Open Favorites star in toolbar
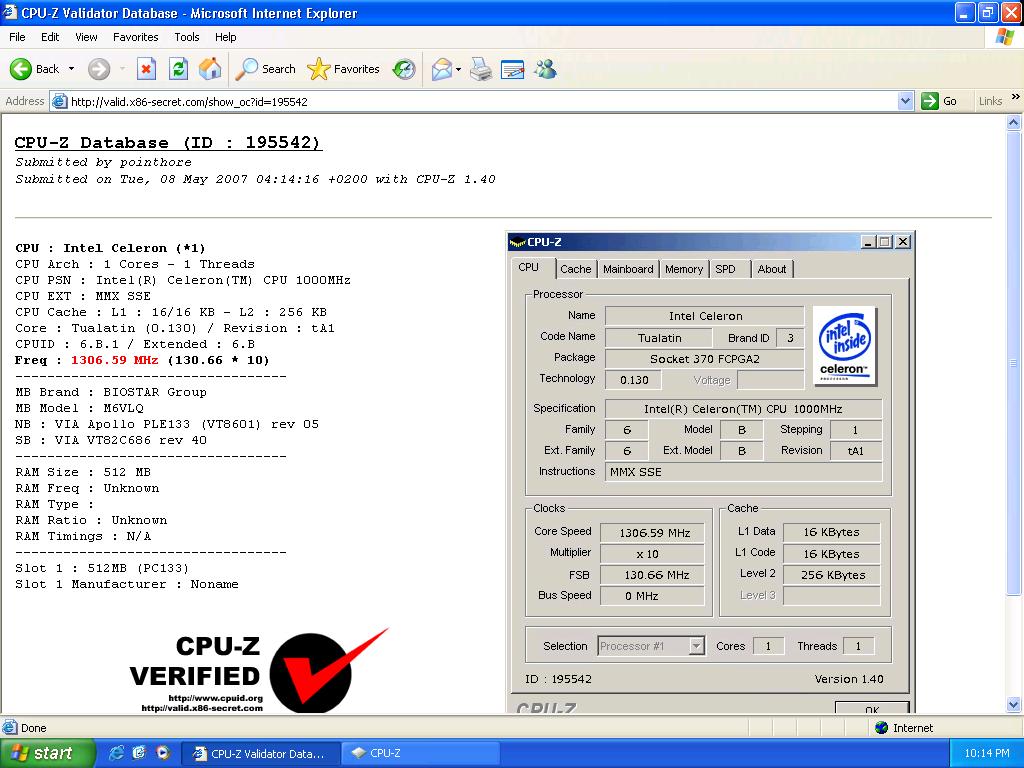This screenshot has height=768, width=1024. click(x=344, y=69)
